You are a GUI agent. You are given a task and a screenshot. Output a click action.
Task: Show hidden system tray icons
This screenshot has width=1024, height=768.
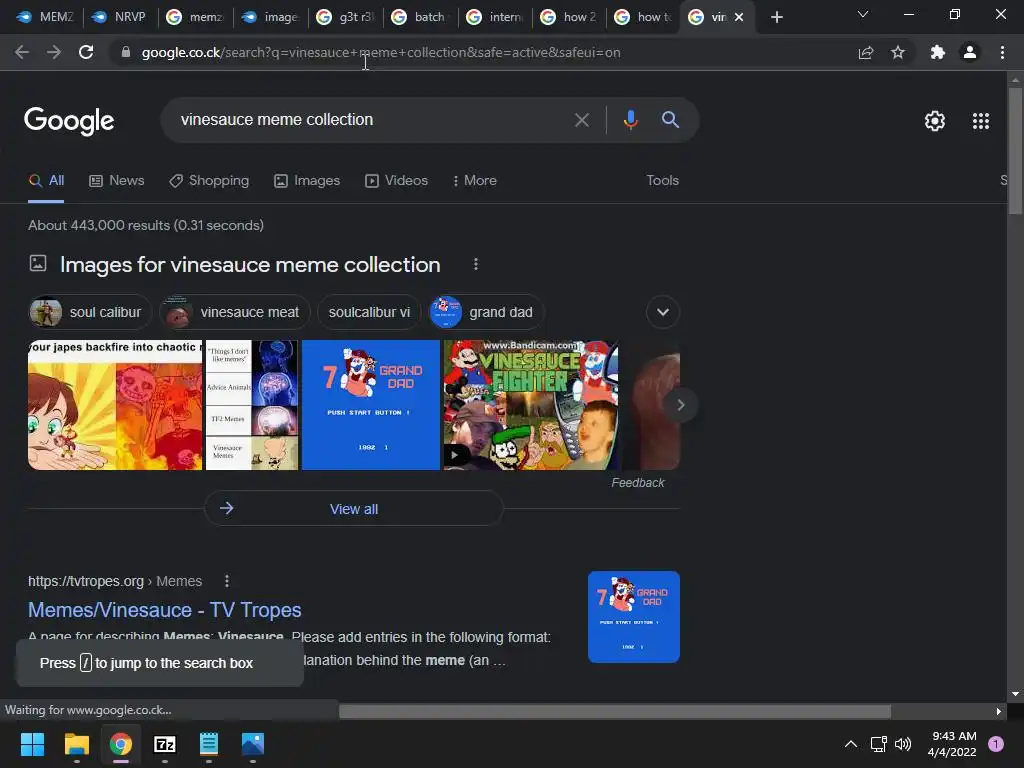[850, 744]
